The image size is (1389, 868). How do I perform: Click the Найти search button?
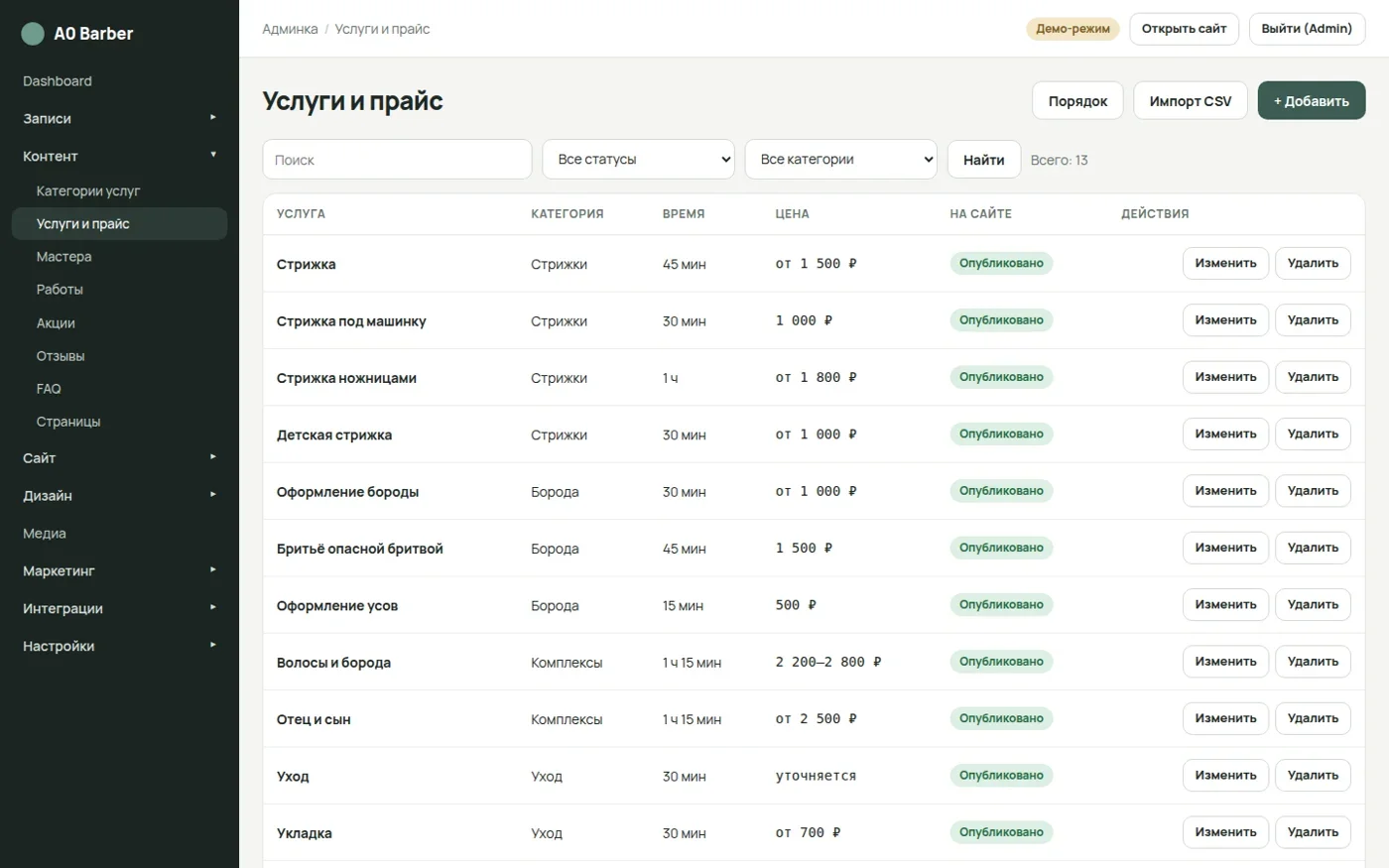(984, 160)
